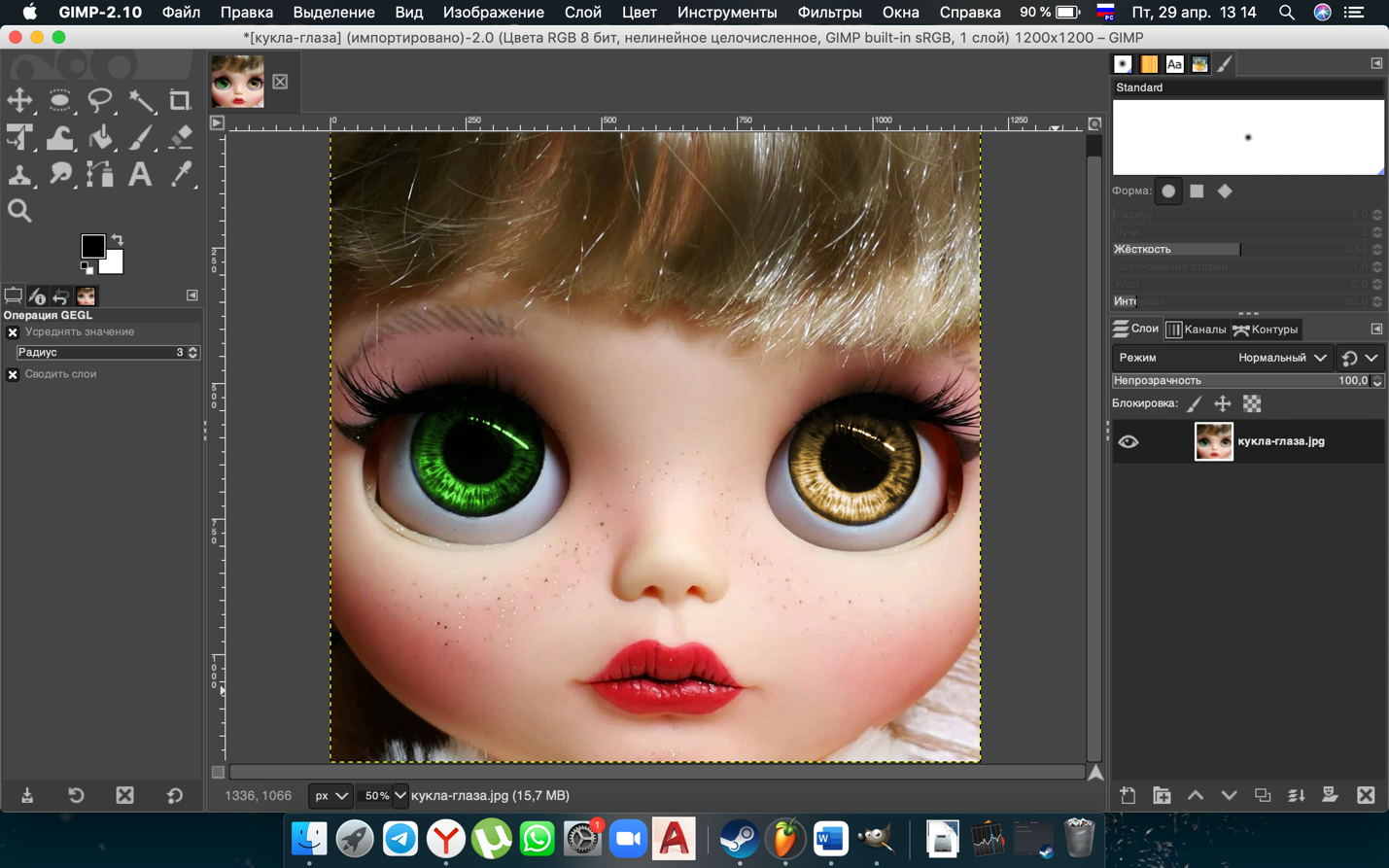
Task: Select the Paintbrush tool
Action: [141, 138]
